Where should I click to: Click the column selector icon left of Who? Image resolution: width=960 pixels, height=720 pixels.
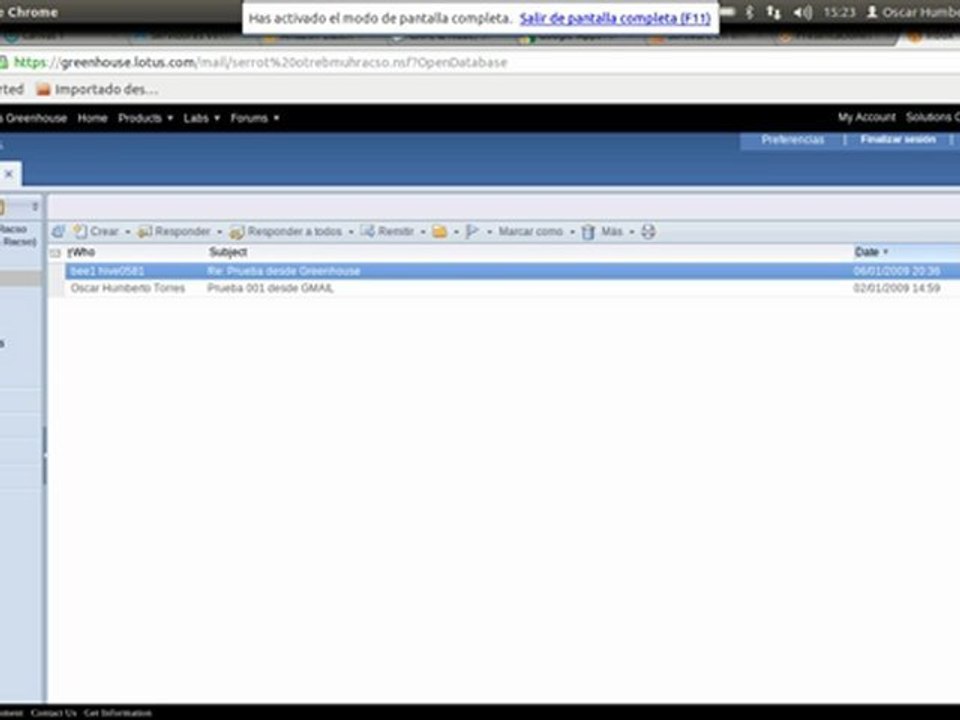55,253
